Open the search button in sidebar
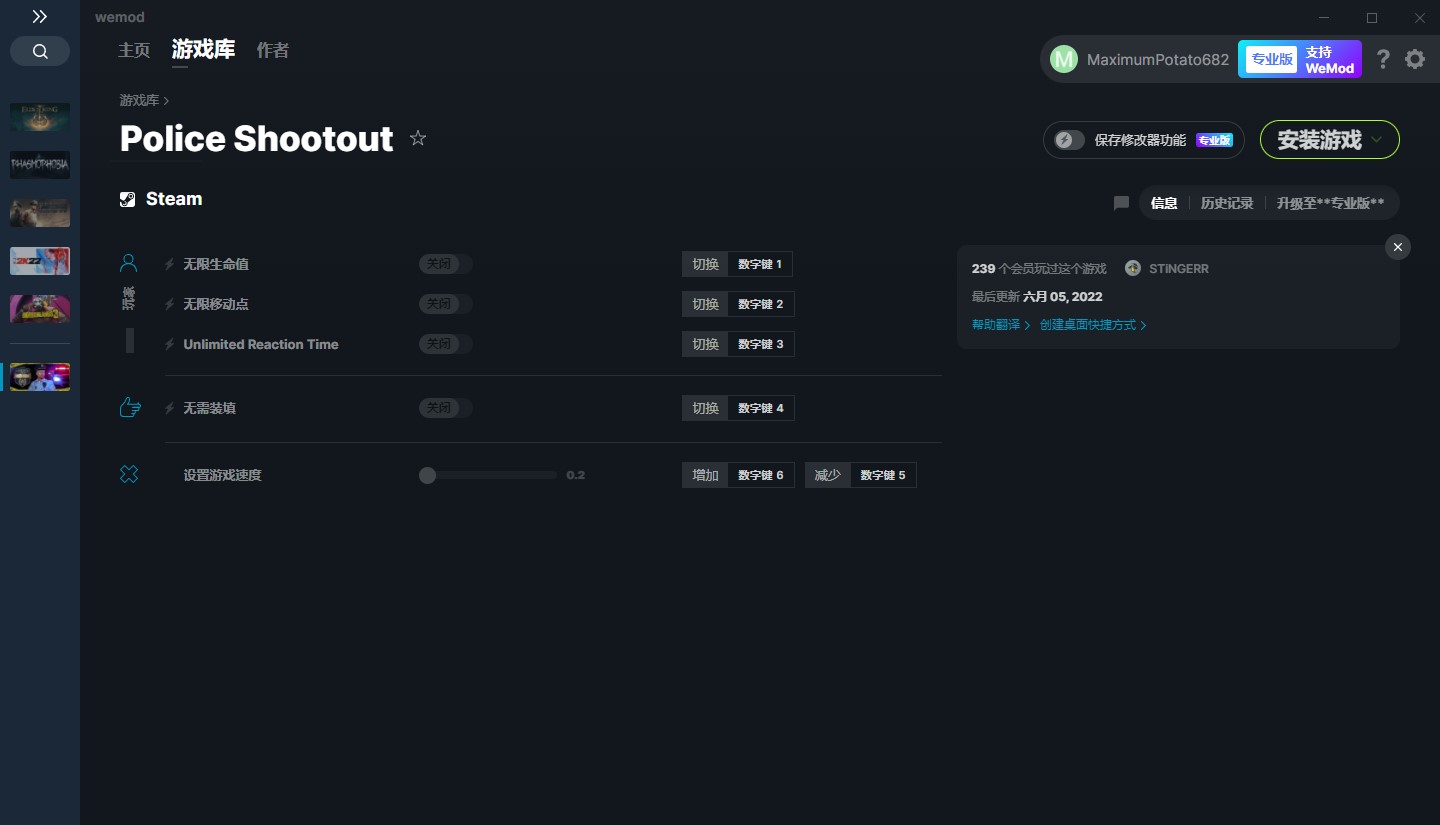This screenshot has height=825, width=1440. click(x=40, y=51)
